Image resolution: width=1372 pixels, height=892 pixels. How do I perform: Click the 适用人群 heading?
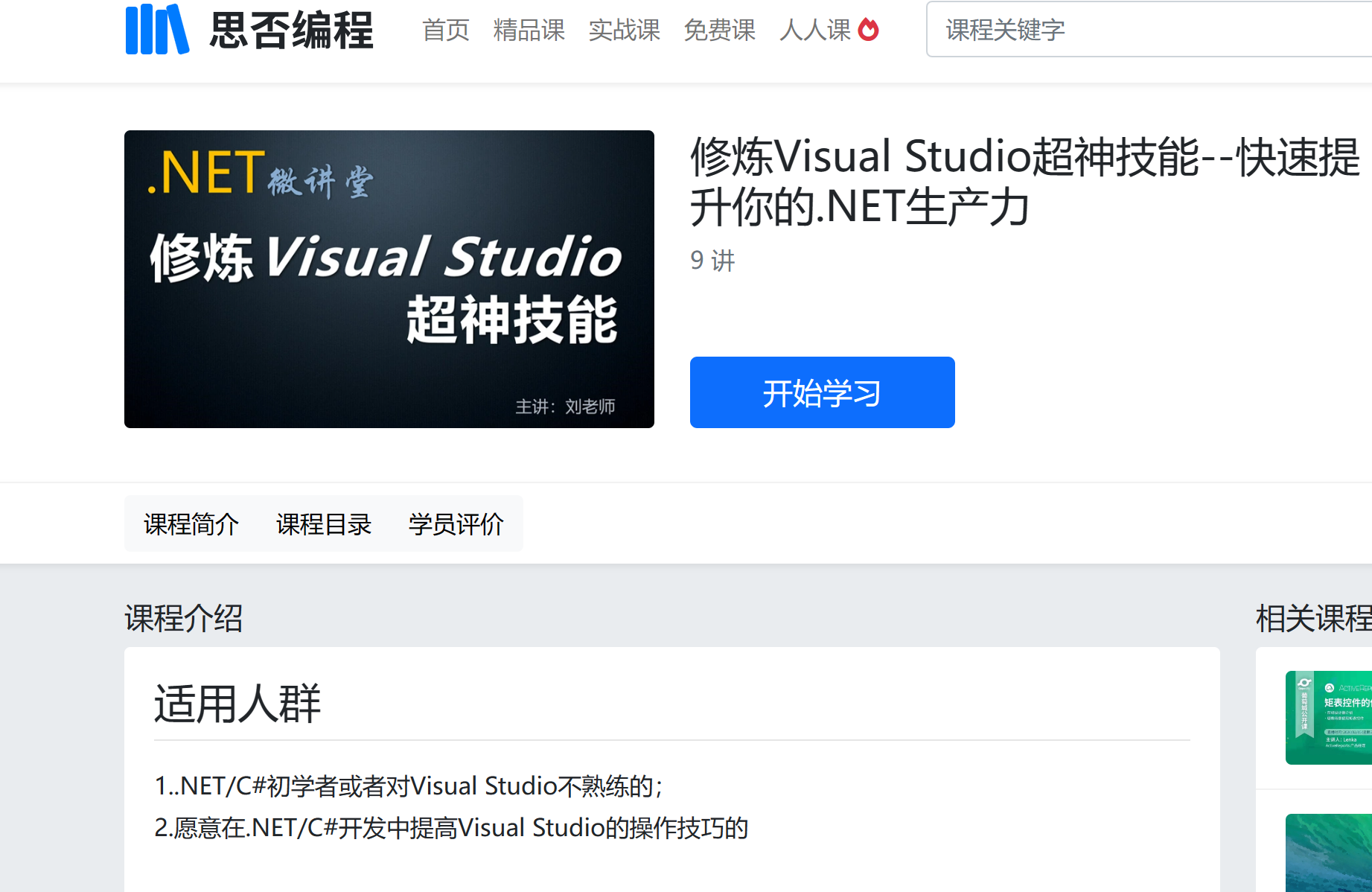click(x=237, y=704)
